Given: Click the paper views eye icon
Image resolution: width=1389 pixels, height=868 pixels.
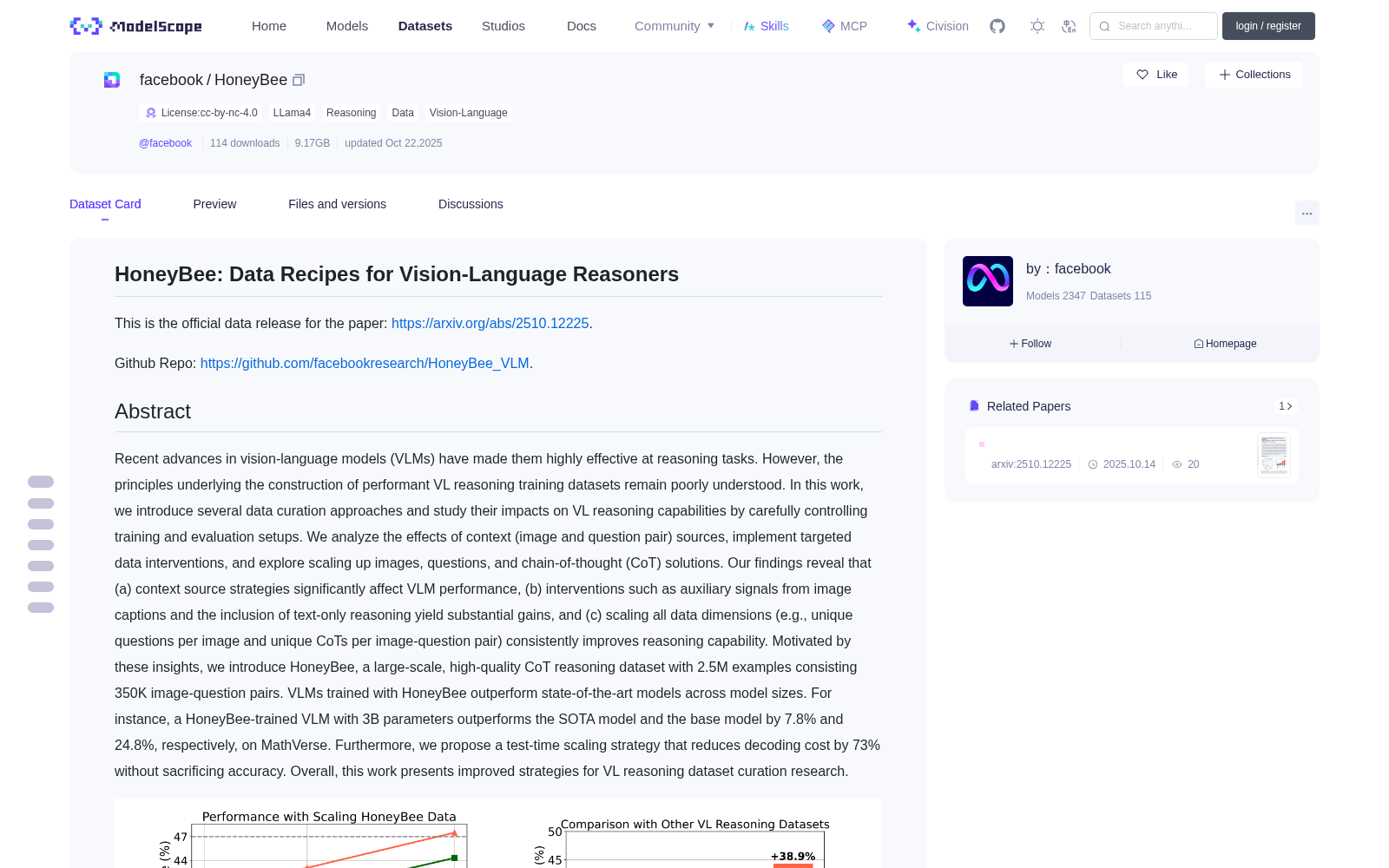Looking at the screenshot, I should pos(1177,464).
